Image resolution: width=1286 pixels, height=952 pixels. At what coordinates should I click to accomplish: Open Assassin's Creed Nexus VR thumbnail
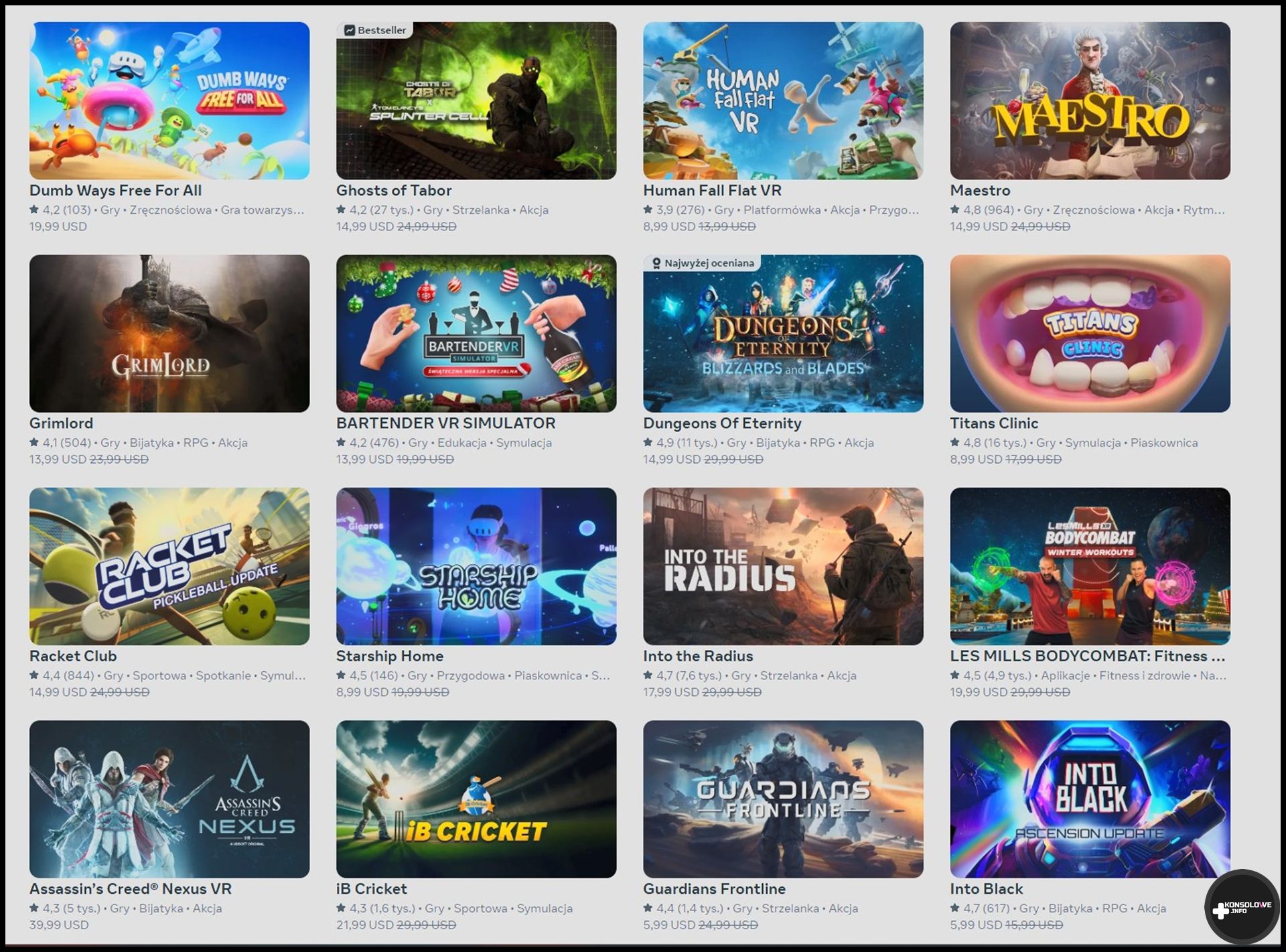point(169,799)
